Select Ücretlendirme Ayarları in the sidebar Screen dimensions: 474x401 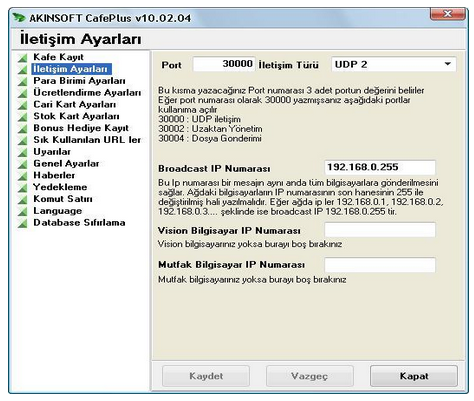point(87,92)
